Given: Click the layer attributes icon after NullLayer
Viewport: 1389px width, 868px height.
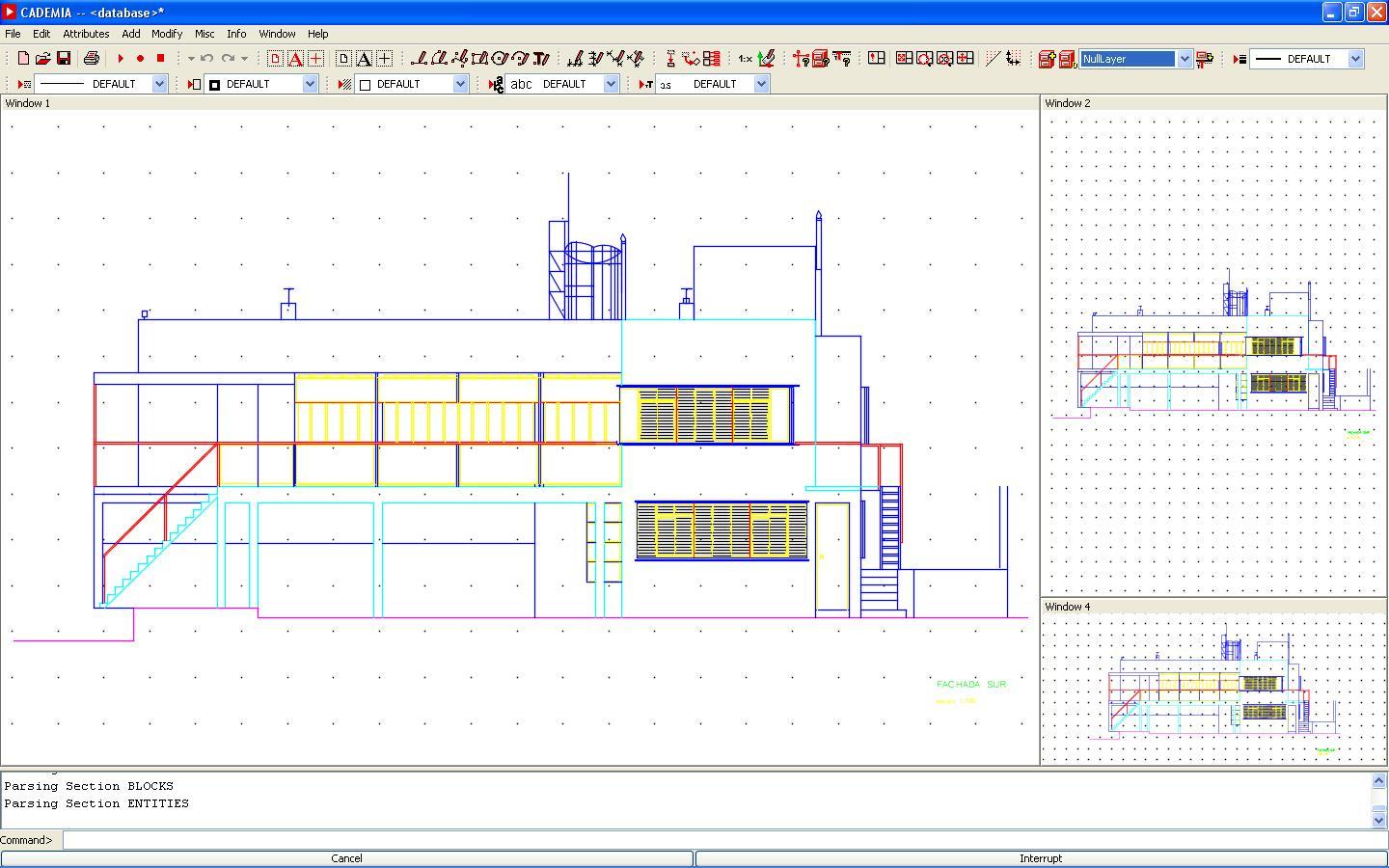Looking at the screenshot, I should 1205,59.
